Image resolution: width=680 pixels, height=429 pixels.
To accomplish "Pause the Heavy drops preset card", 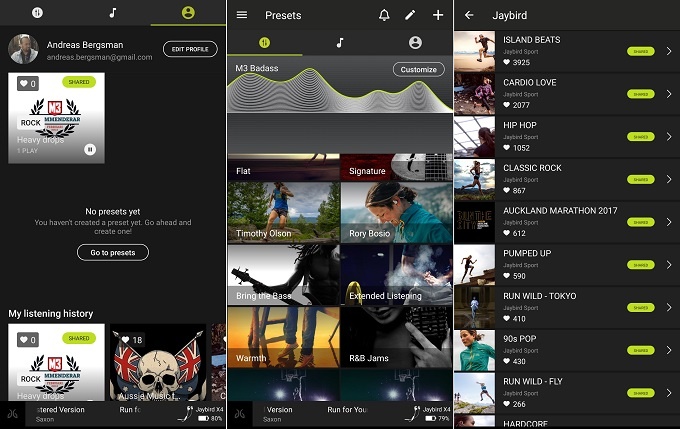I will point(90,150).
